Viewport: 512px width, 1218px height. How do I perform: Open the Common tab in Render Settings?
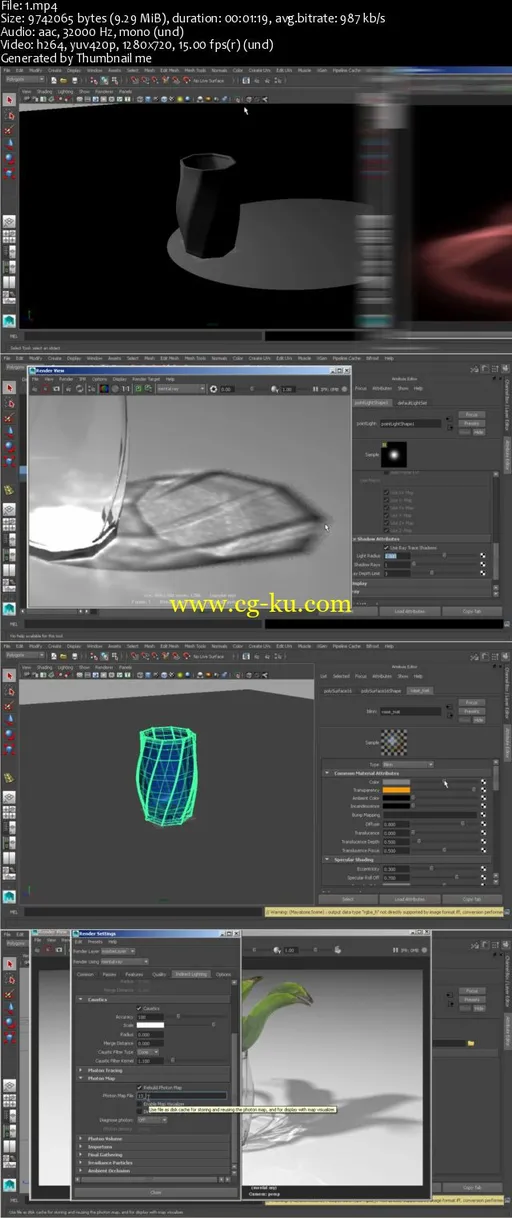[x=86, y=974]
